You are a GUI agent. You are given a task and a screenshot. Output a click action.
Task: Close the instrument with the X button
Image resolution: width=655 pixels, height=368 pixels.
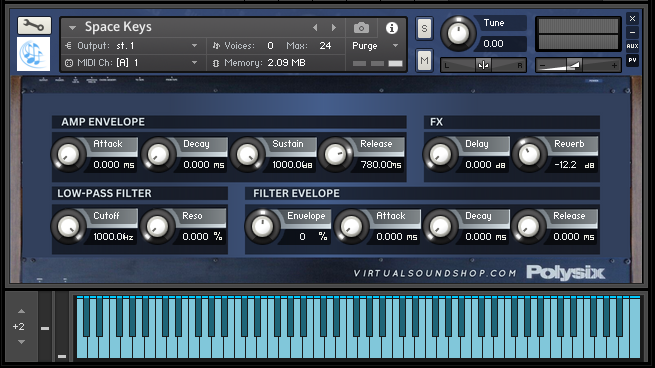pyautogui.click(x=632, y=18)
